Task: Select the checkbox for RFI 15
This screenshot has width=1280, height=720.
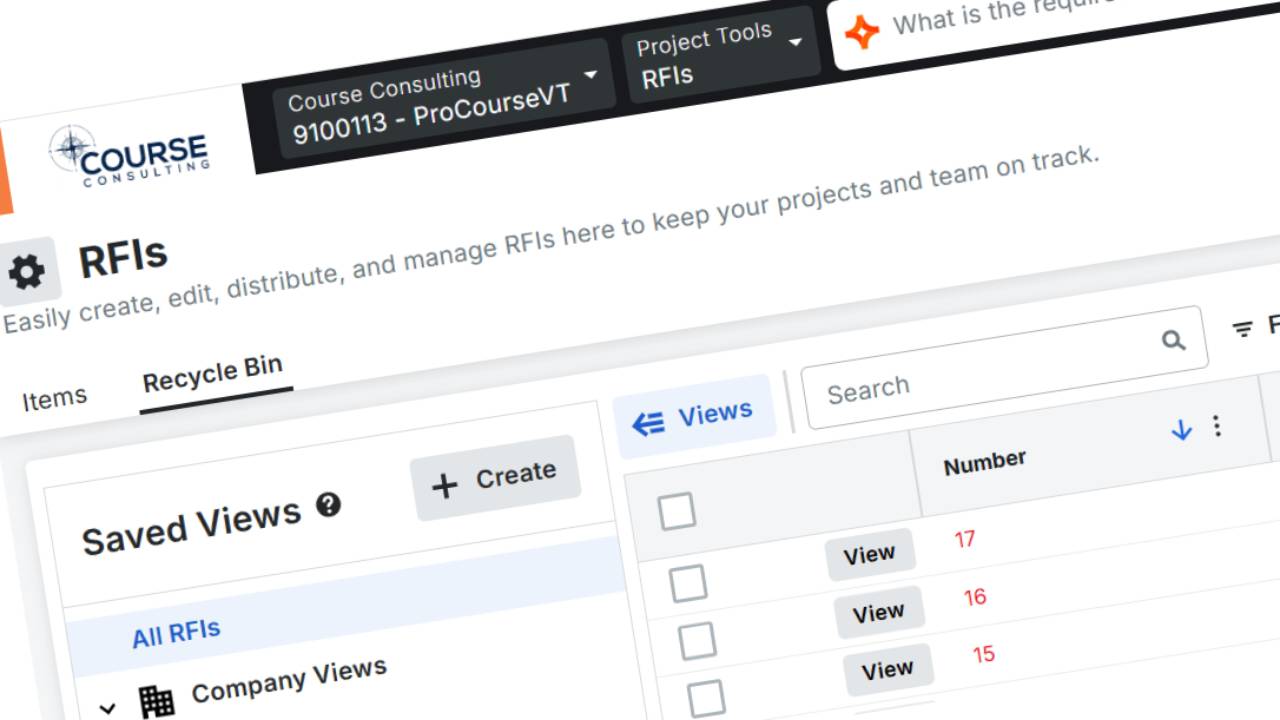Action: [x=706, y=699]
